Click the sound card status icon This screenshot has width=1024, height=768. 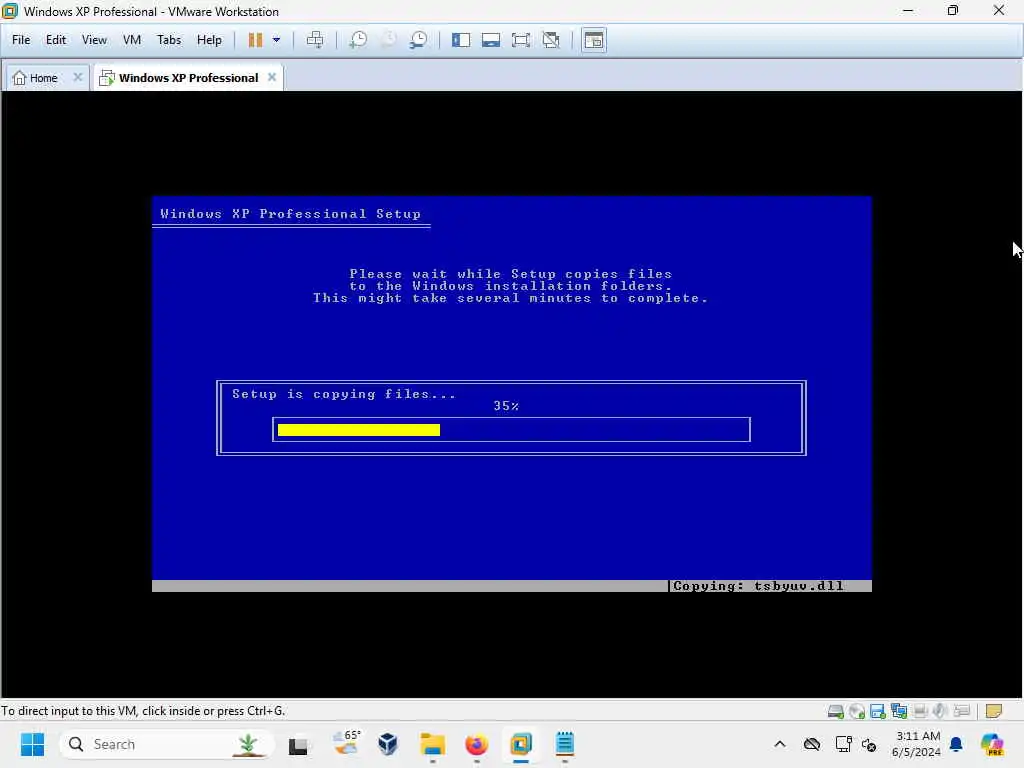(940, 711)
